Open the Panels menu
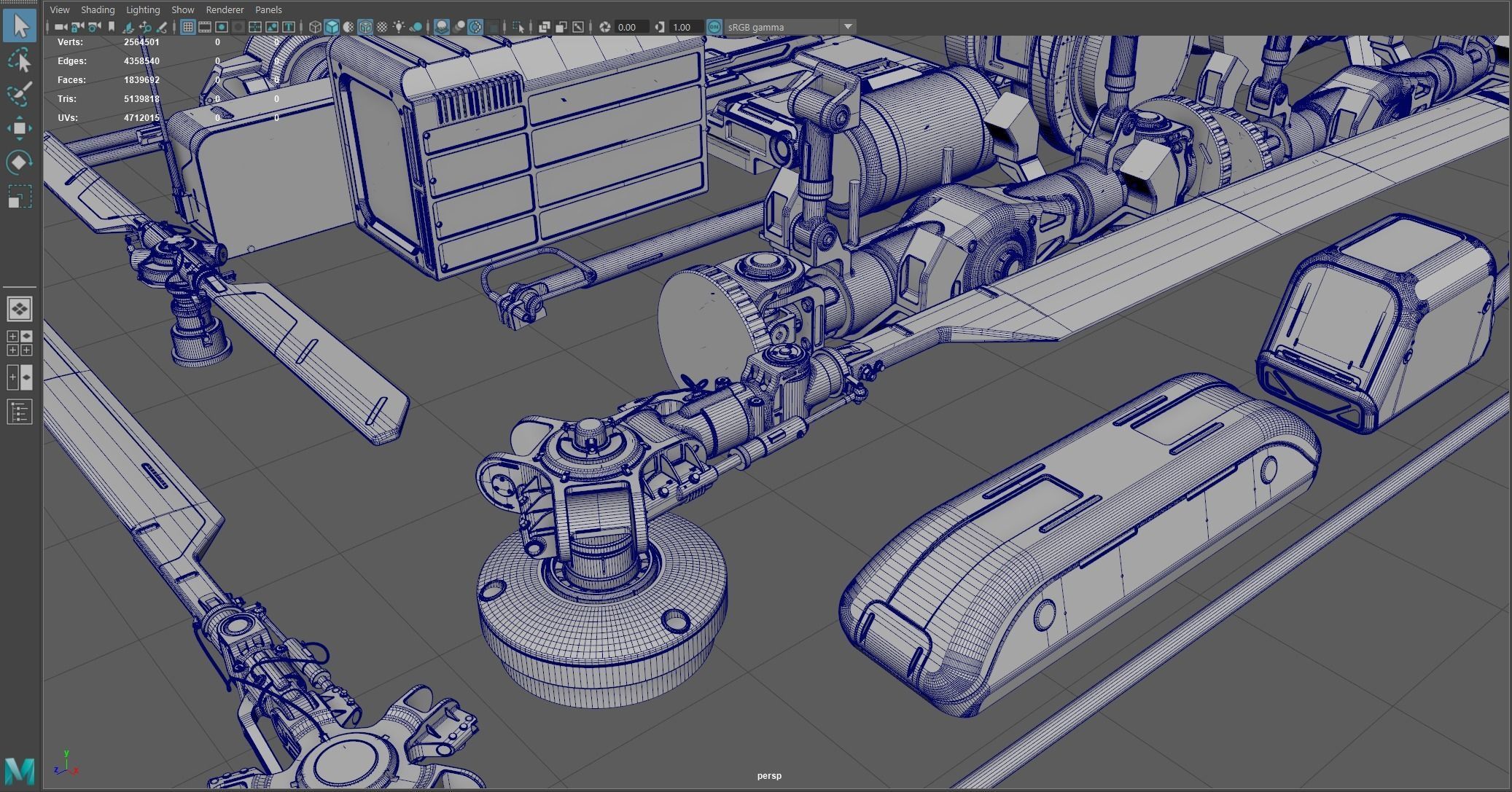Screen dimensions: 1512x792 tap(268, 9)
